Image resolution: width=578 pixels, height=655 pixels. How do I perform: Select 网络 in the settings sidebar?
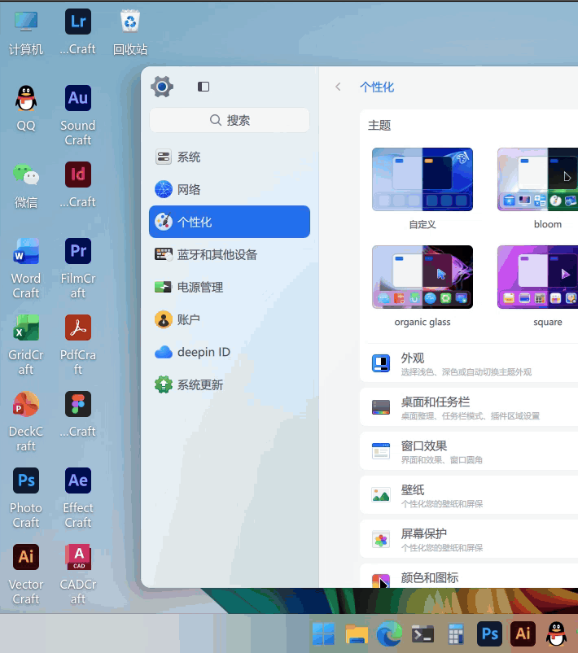pyautogui.click(x=229, y=190)
